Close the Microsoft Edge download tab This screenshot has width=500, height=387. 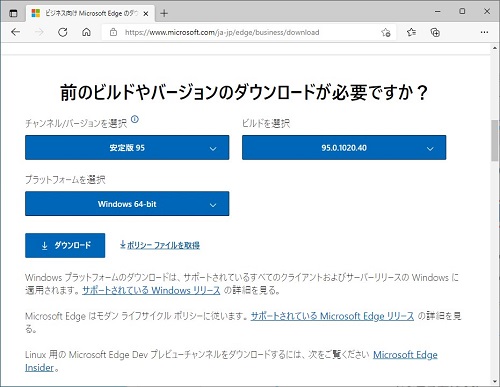146,14
